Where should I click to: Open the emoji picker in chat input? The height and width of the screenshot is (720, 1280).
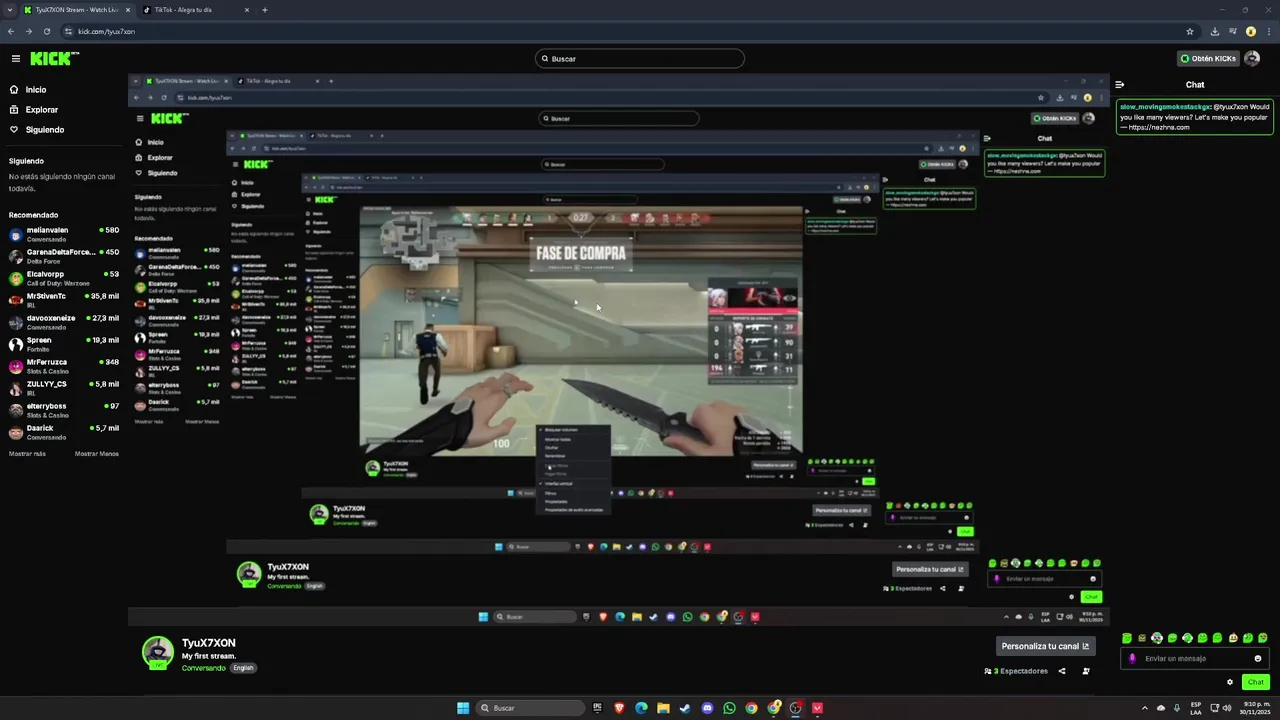[x=1258, y=659]
